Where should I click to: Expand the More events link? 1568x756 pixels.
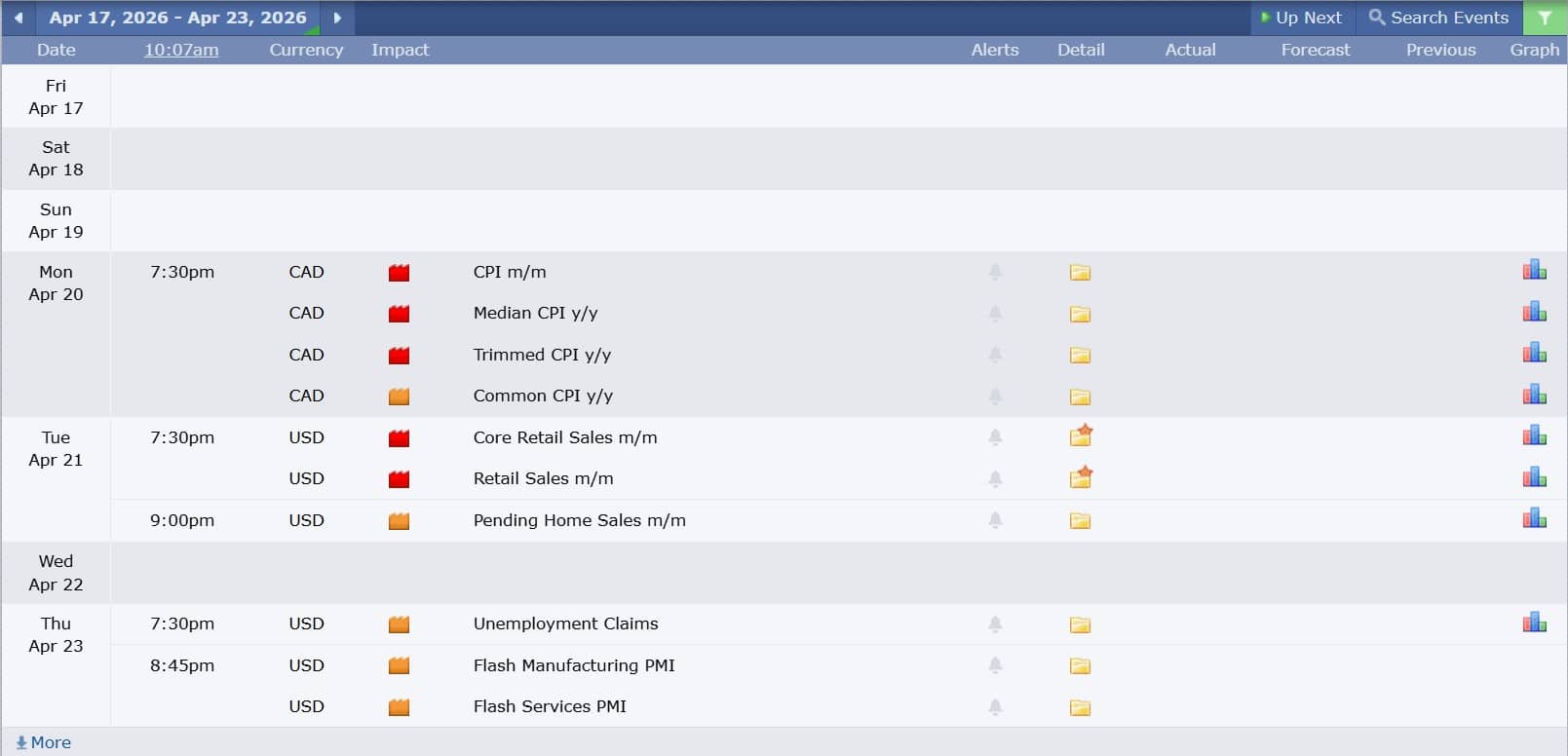point(44,742)
